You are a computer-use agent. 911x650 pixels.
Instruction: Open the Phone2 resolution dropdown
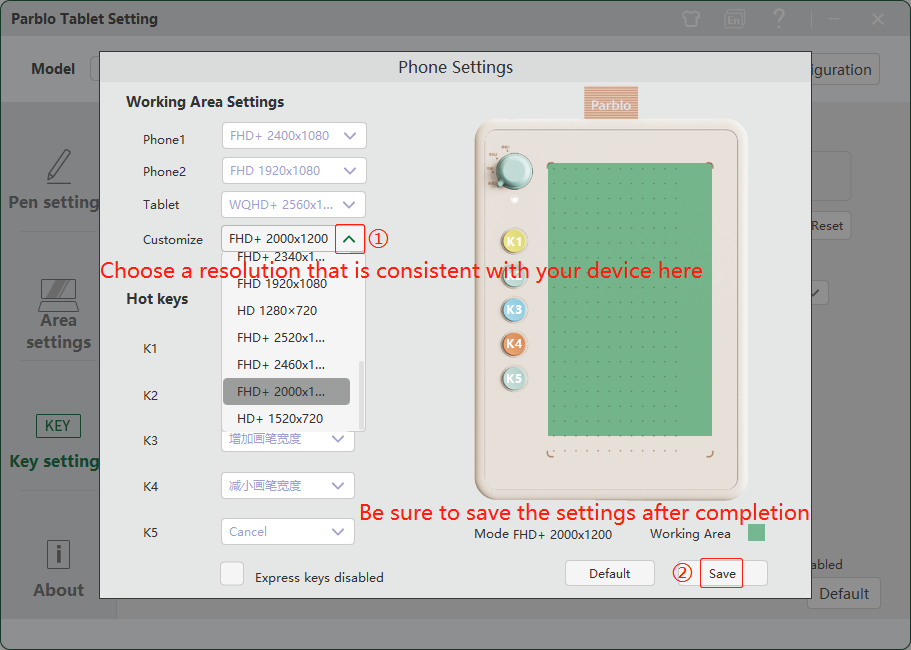point(294,171)
